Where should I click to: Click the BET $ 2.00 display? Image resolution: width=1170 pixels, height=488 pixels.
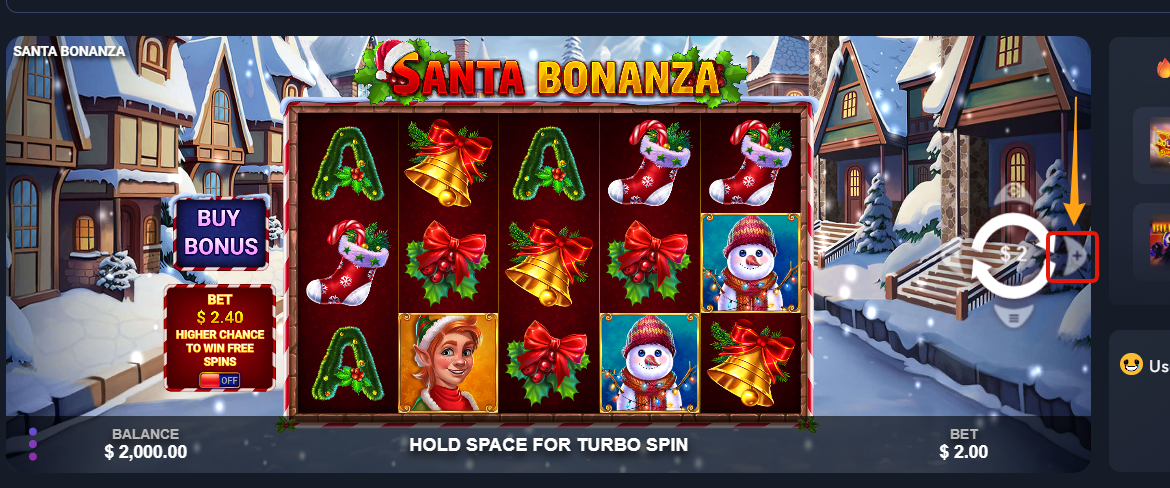pos(964,444)
